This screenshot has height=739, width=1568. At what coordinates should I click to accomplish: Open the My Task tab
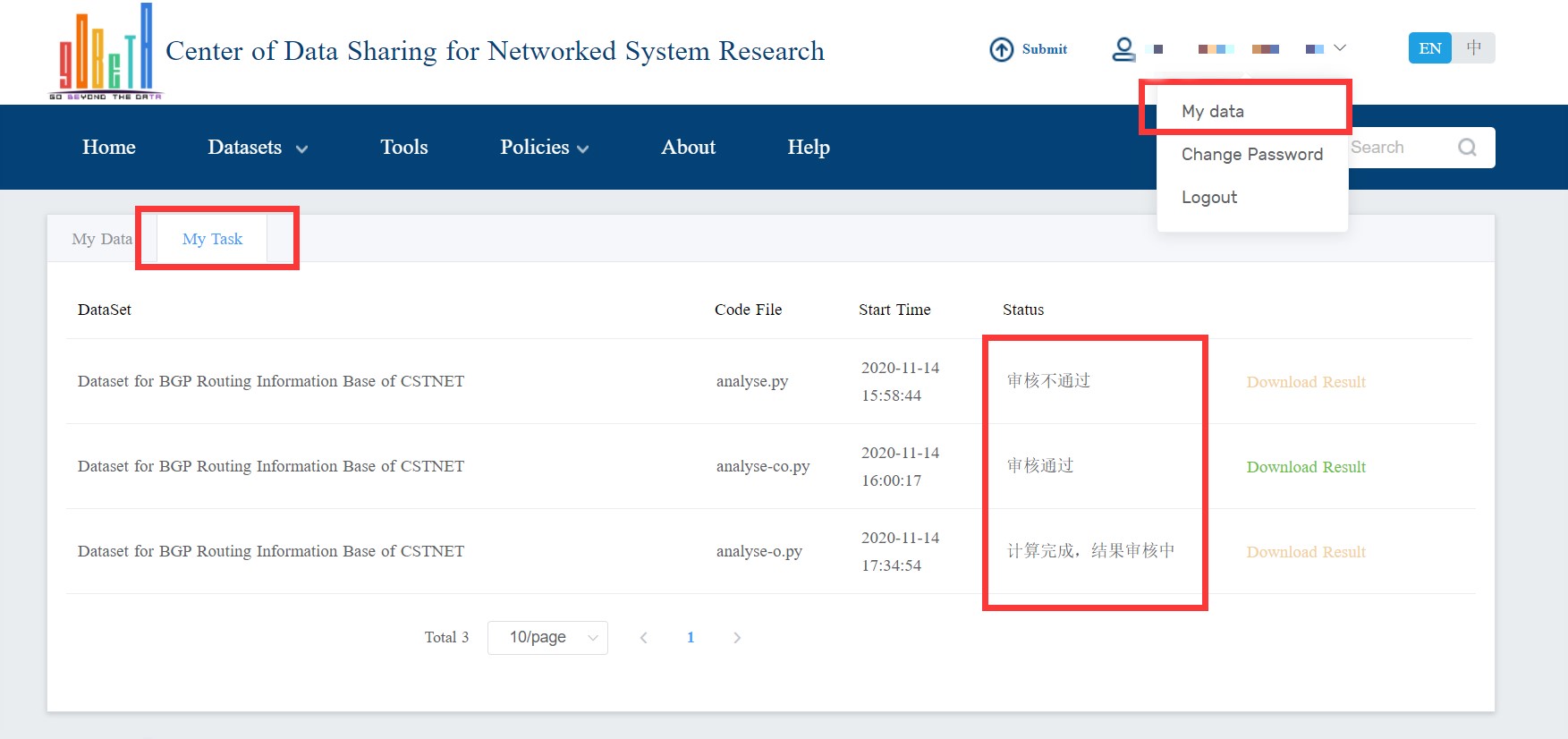tap(212, 239)
